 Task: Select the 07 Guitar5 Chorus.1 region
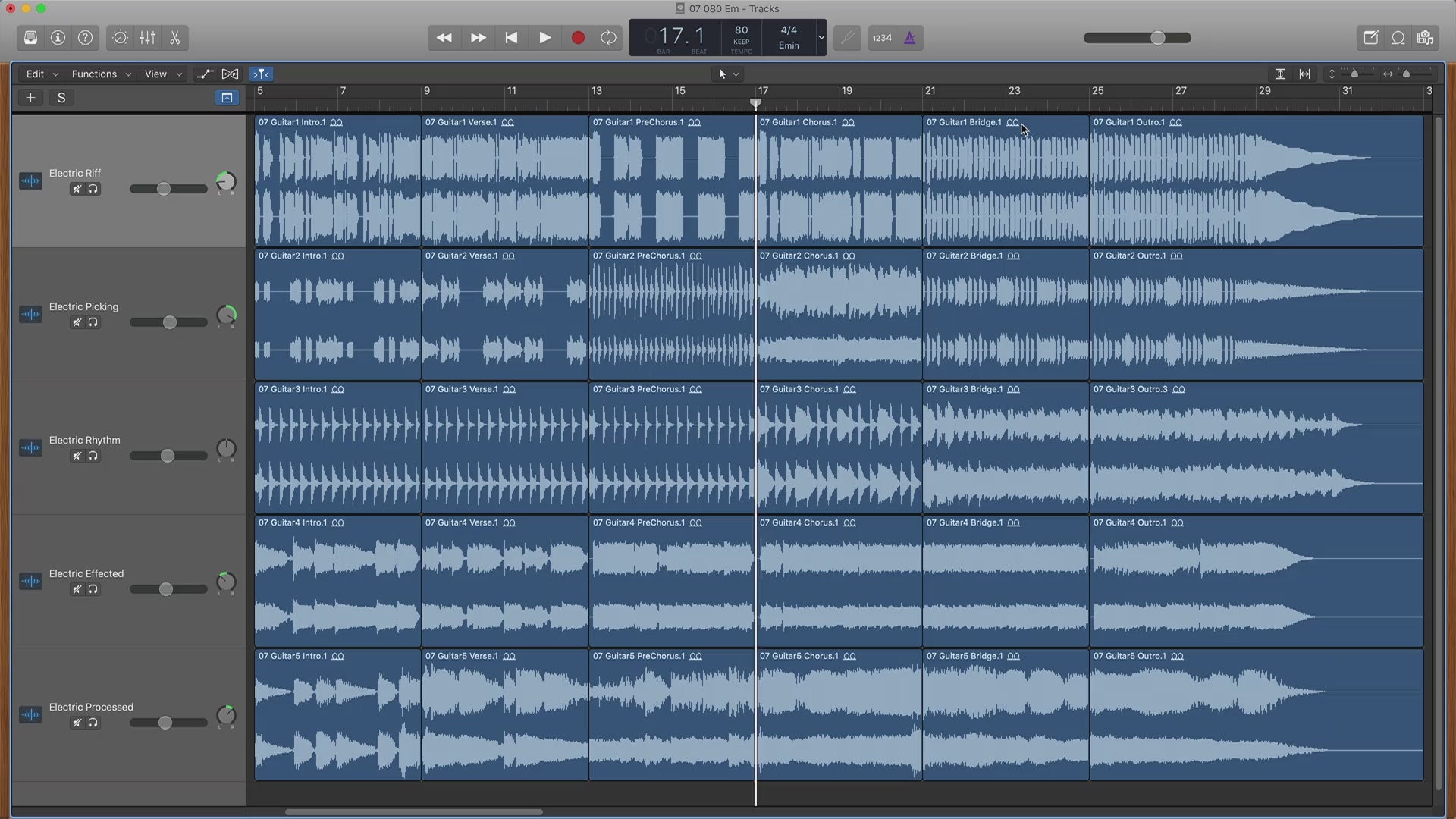(x=839, y=714)
